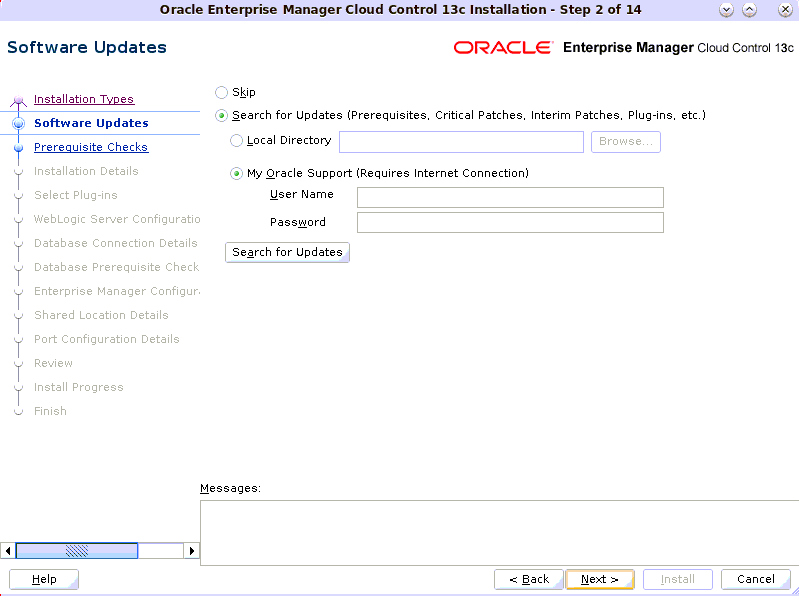Click the Installation Types step marker icon
The image size is (799, 596).
(x=18, y=100)
